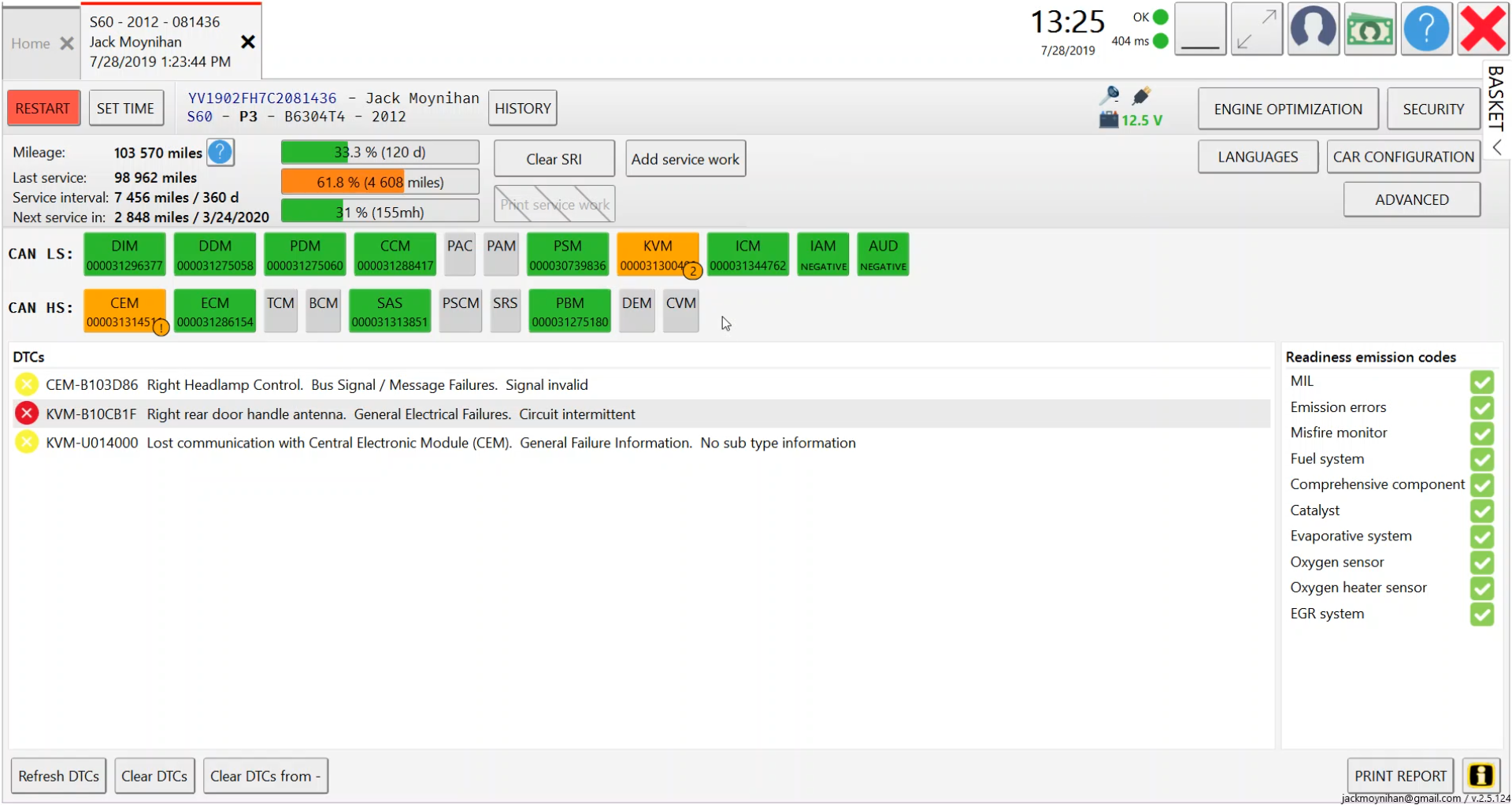Open the Clear DTCs from dropdown

tap(265, 776)
